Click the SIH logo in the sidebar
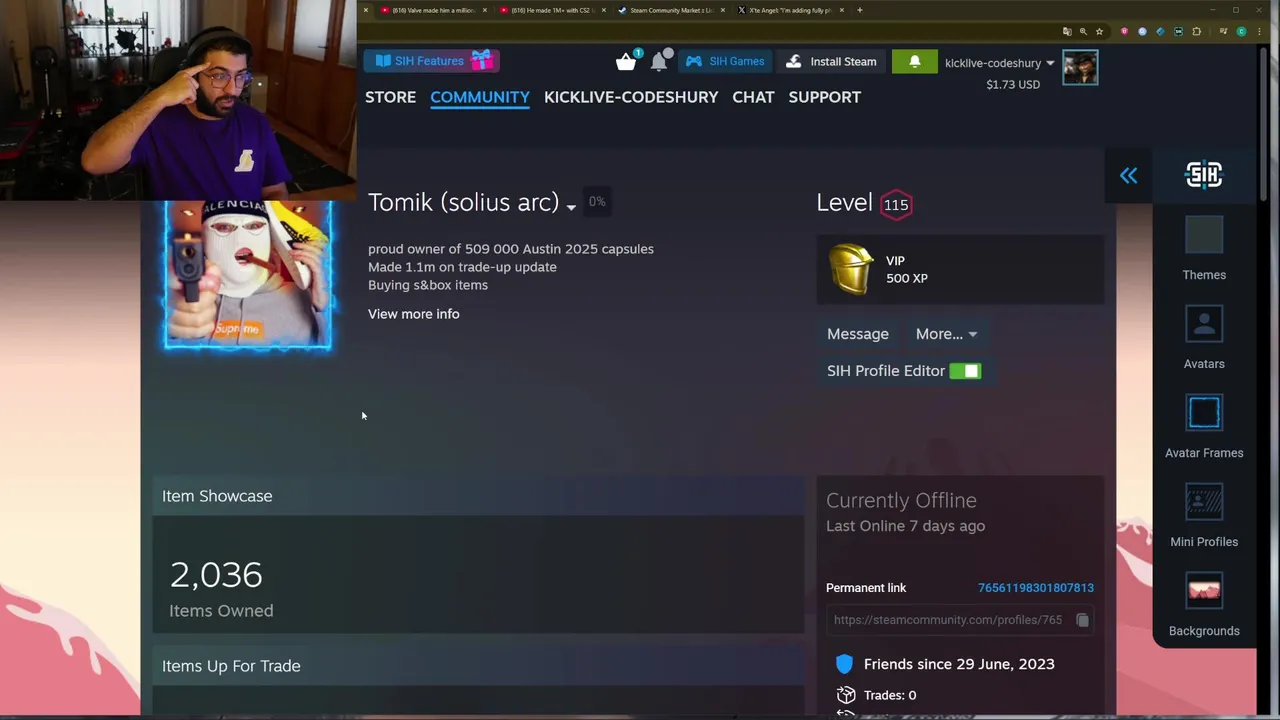Screen dimensions: 1280x720 pyautogui.click(x=1204, y=175)
